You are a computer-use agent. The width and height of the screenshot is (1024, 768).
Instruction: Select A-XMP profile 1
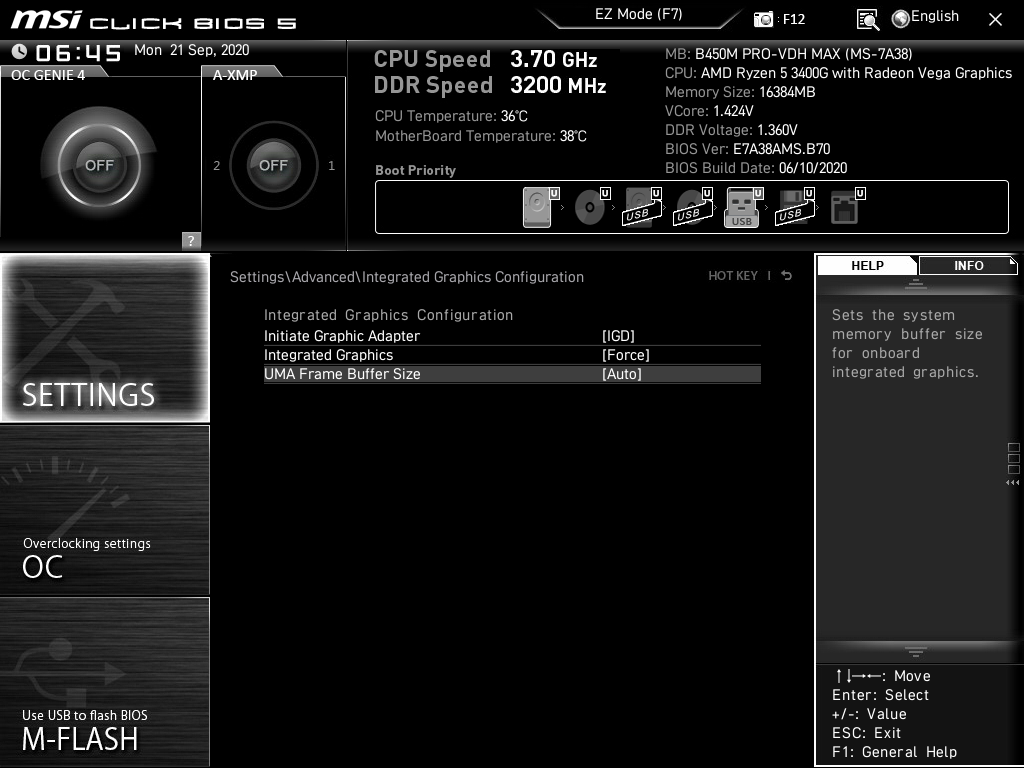pos(331,166)
